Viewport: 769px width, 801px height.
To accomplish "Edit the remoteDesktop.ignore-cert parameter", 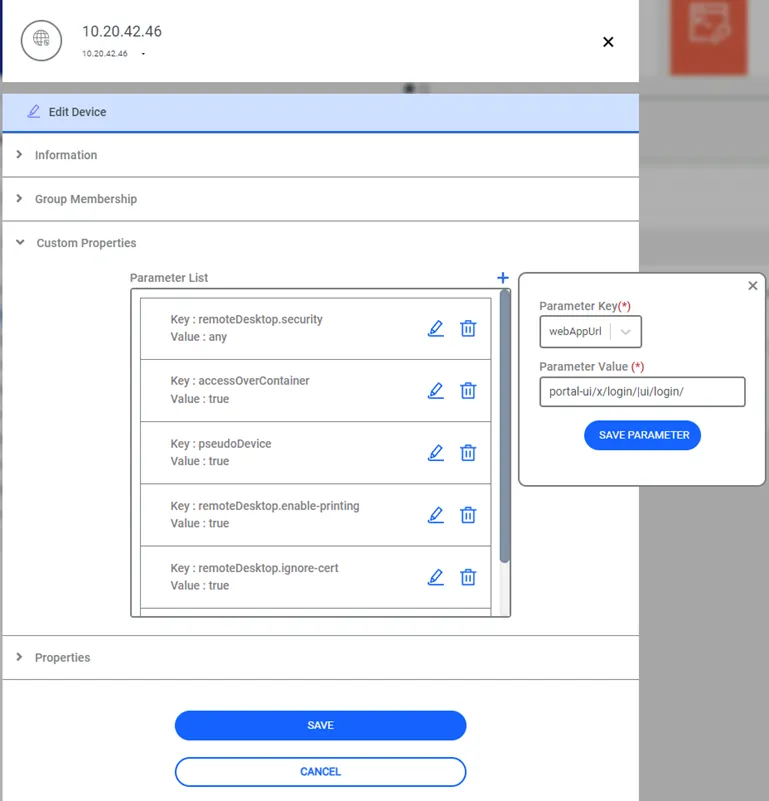I will pos(435,577).
